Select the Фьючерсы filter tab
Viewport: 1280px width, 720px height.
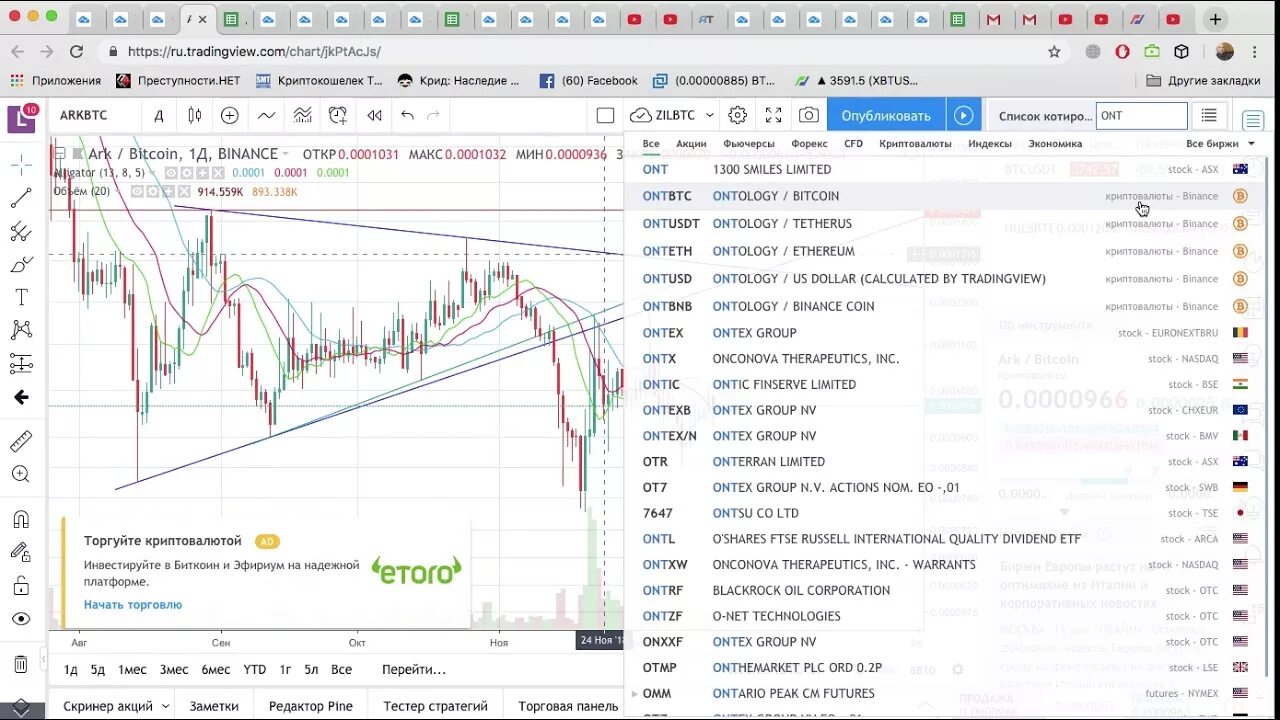point(749,144)
